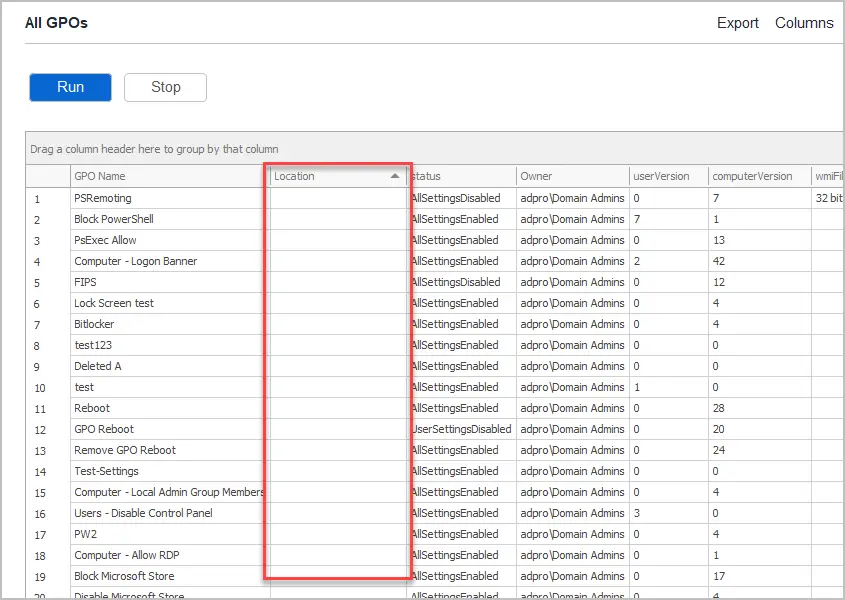Select the test123 GPO name

[x=93, y=346]
